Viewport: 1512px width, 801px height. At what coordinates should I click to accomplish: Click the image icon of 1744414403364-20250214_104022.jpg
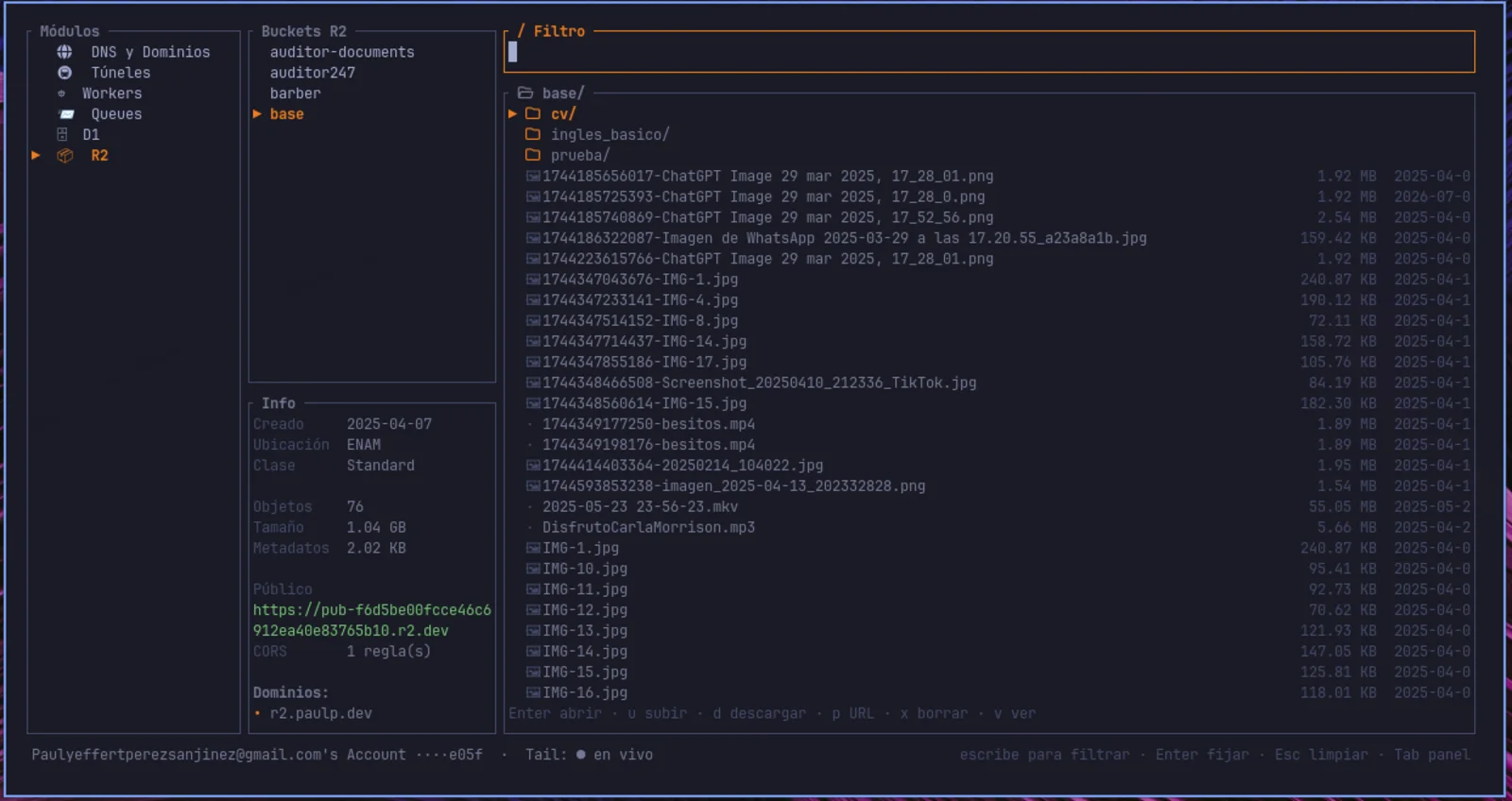coord(533,466)
